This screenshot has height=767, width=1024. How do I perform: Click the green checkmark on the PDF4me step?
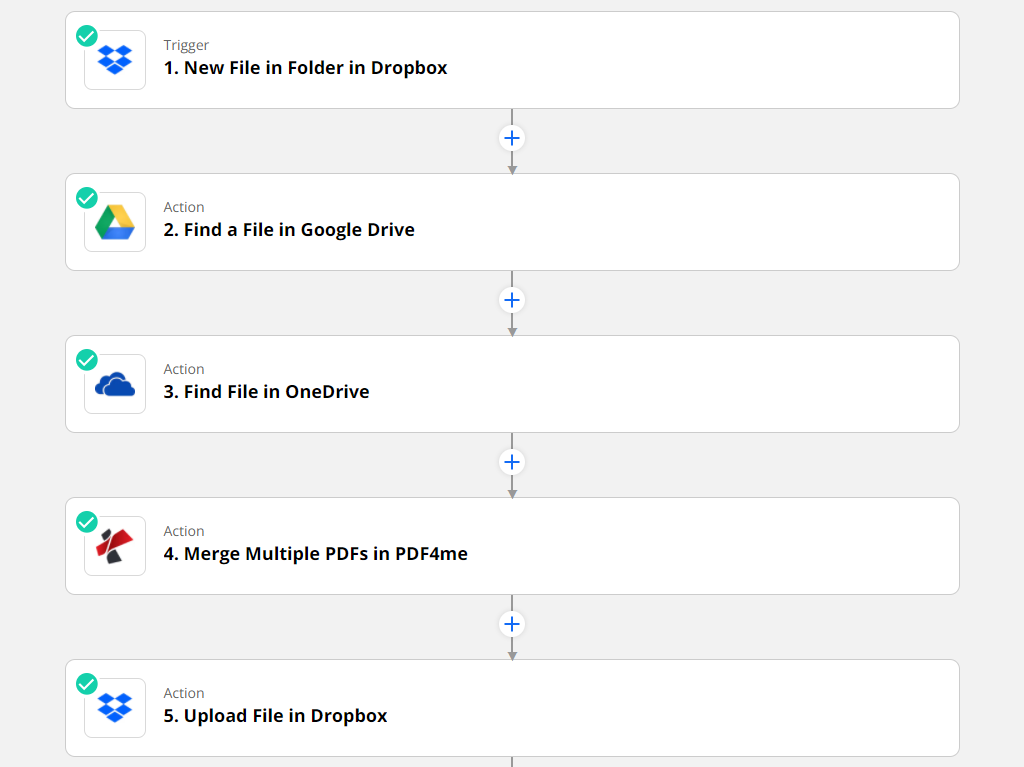pos(87,522)
